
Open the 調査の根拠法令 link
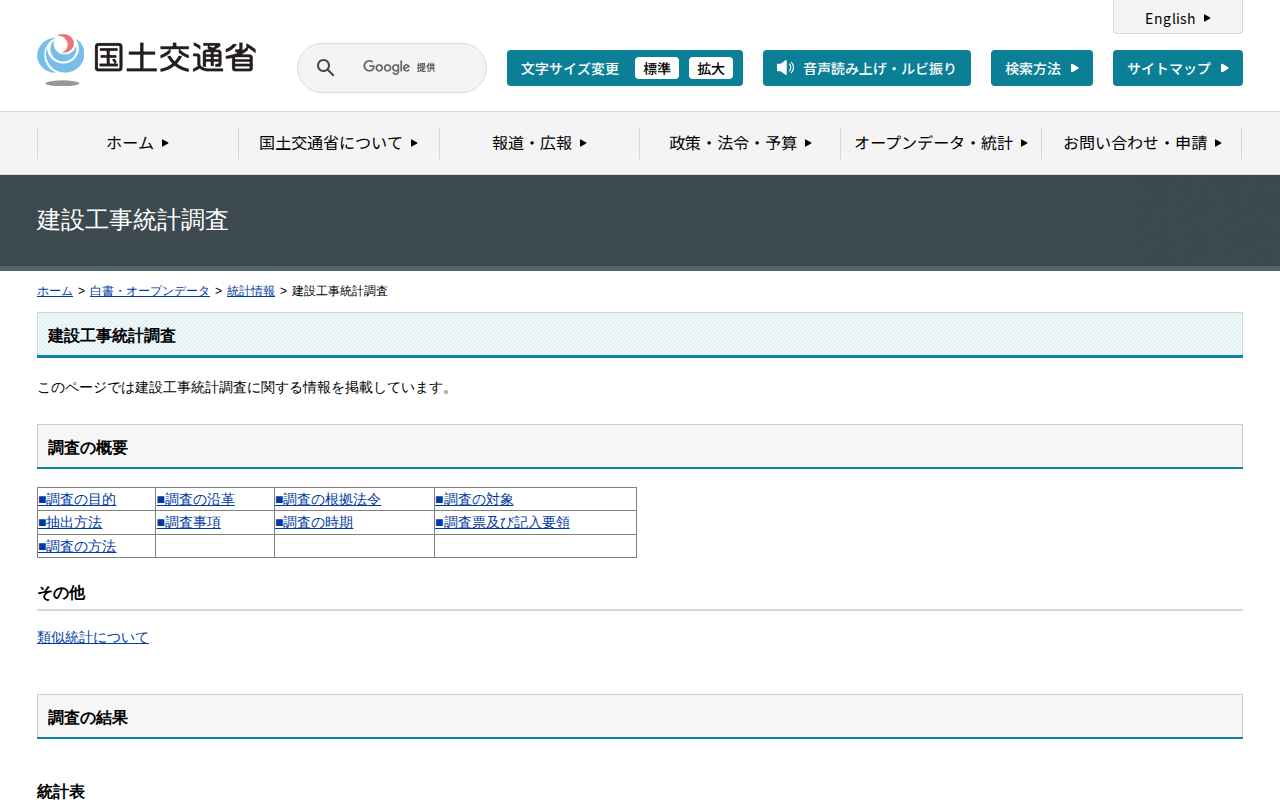(x=328, y=499)
